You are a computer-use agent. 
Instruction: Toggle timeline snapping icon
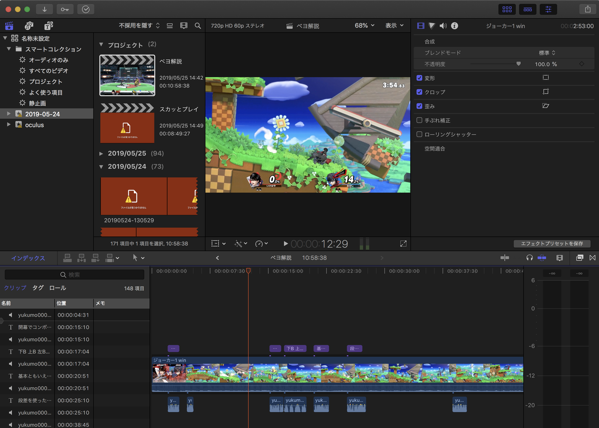point(542,258)
